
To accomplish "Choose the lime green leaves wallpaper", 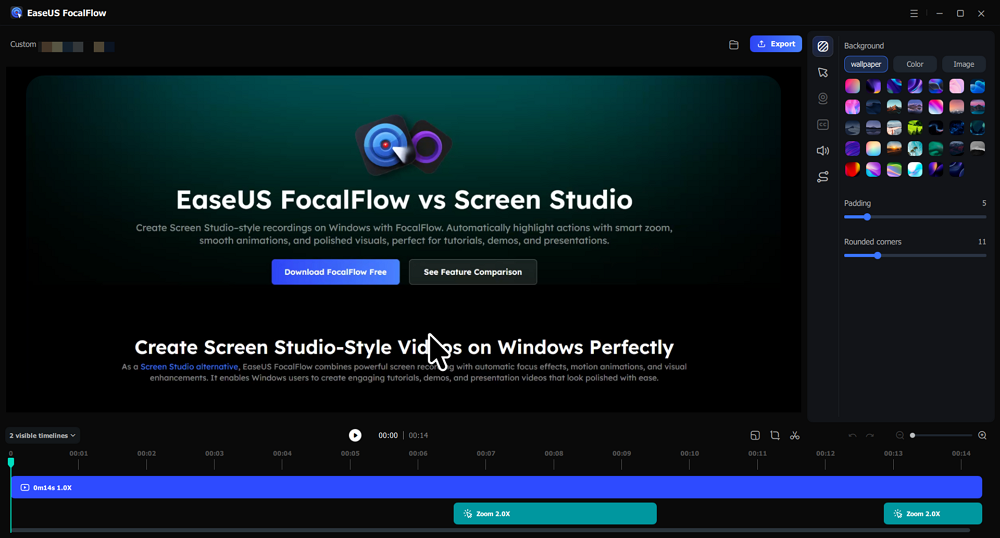I will coord(915,127).
